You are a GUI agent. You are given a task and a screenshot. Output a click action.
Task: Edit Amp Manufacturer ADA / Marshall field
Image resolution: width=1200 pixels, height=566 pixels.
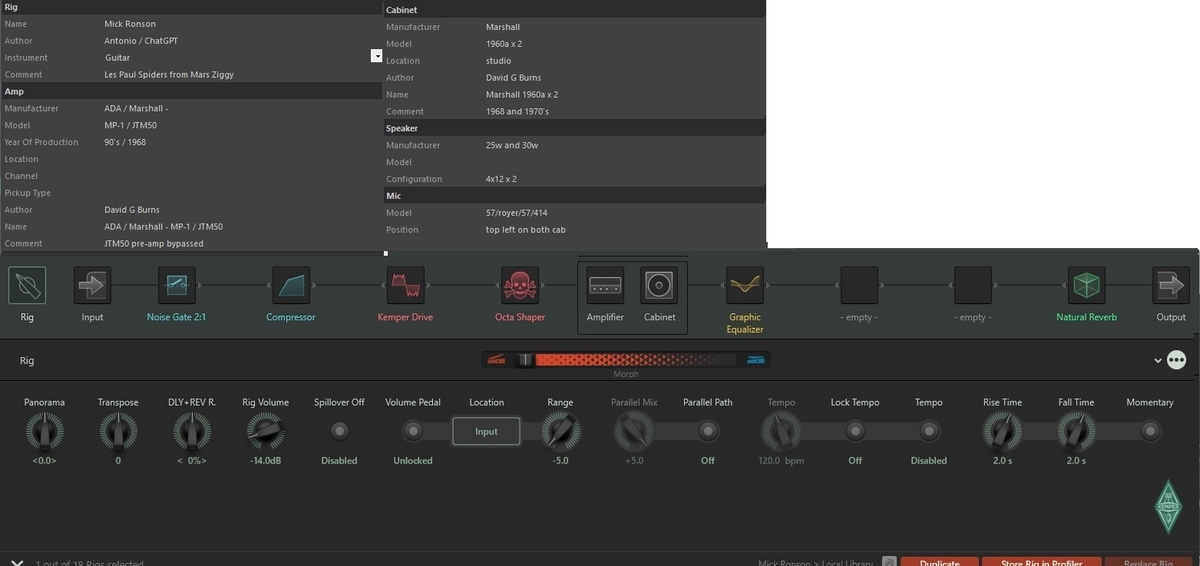(240, 108)
